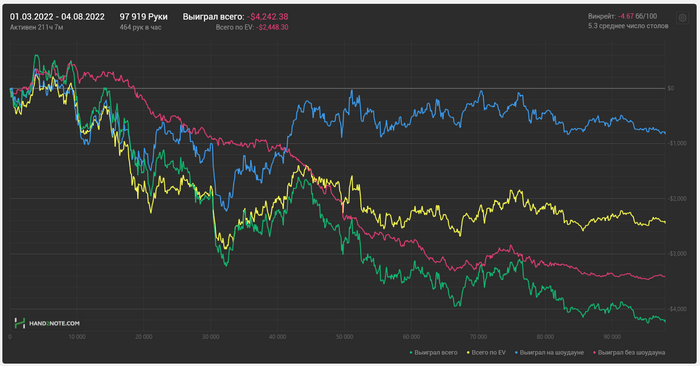Click the date range 01.03.2022 - 04.08.2022
Viewport: 700px width, 366px height.
tap(57, 17)
